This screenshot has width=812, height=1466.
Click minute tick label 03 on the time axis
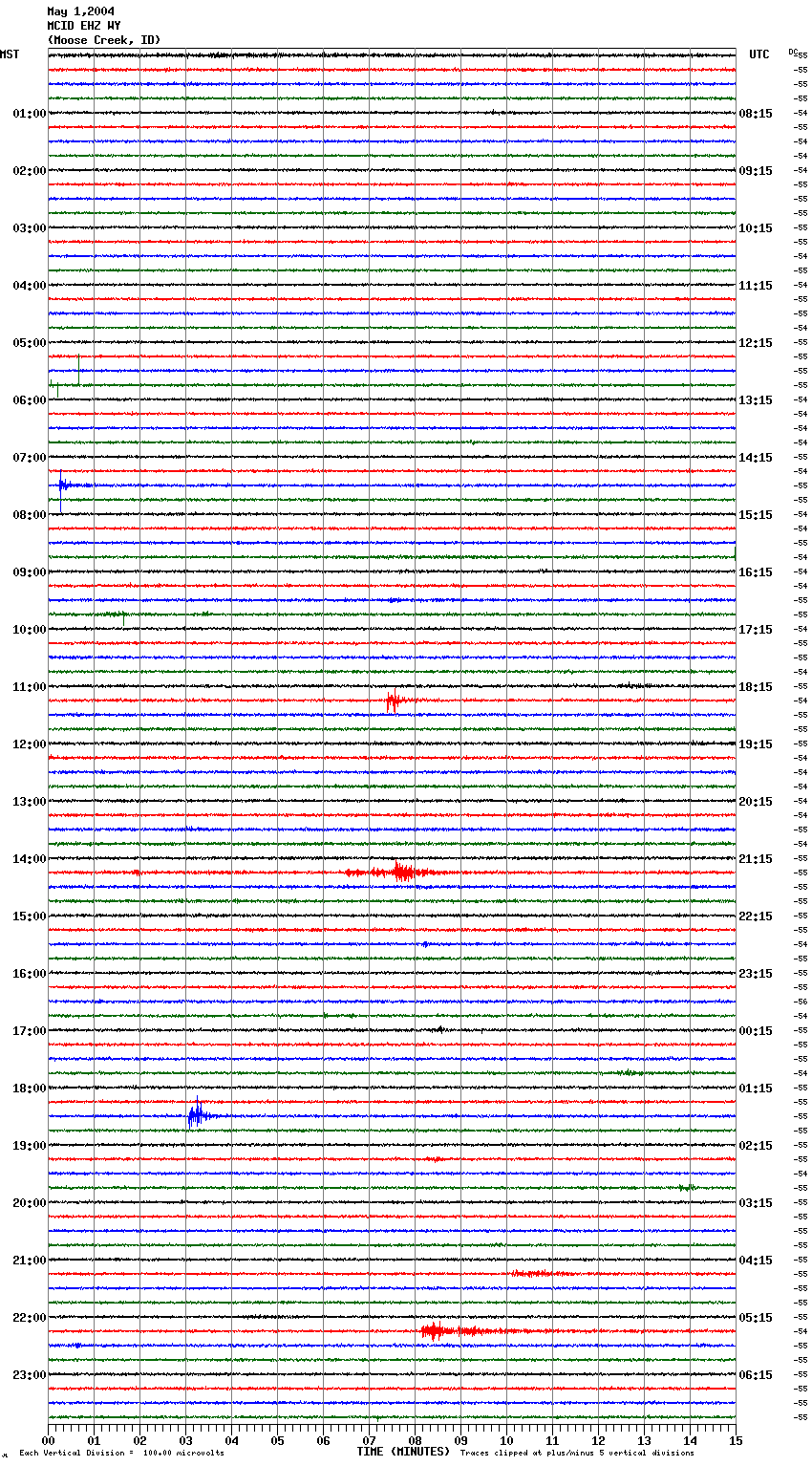(x=186, y=1440)
